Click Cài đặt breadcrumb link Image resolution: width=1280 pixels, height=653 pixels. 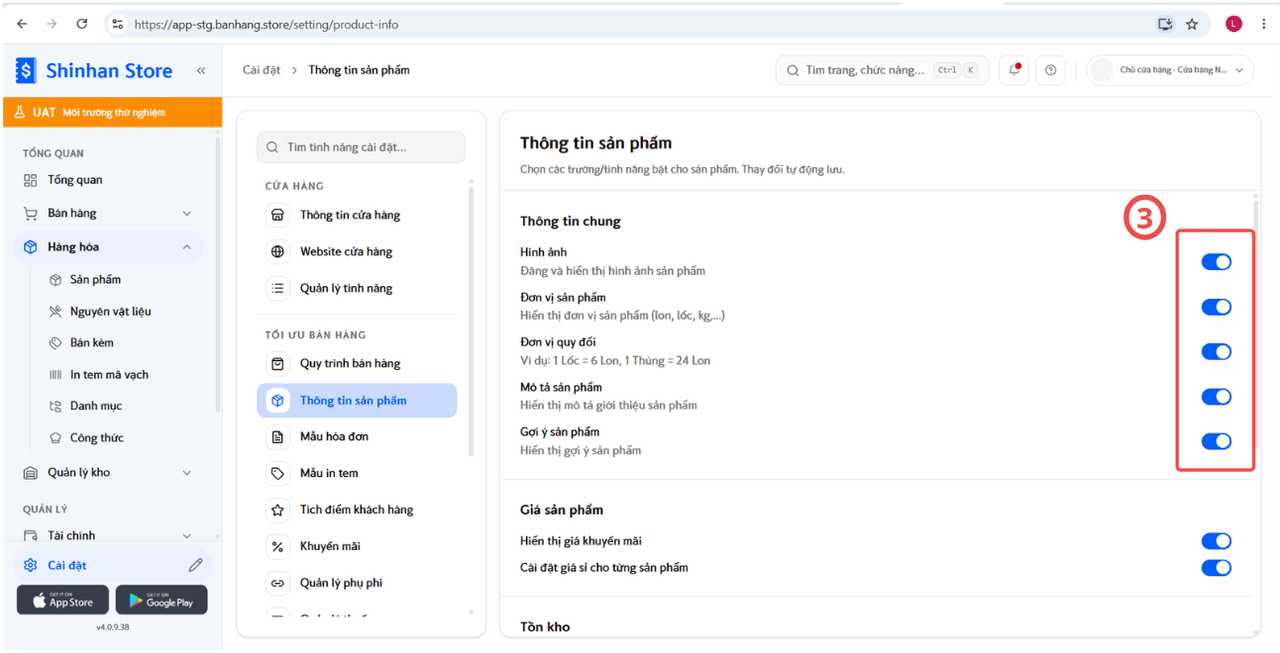tap(262, 70)
